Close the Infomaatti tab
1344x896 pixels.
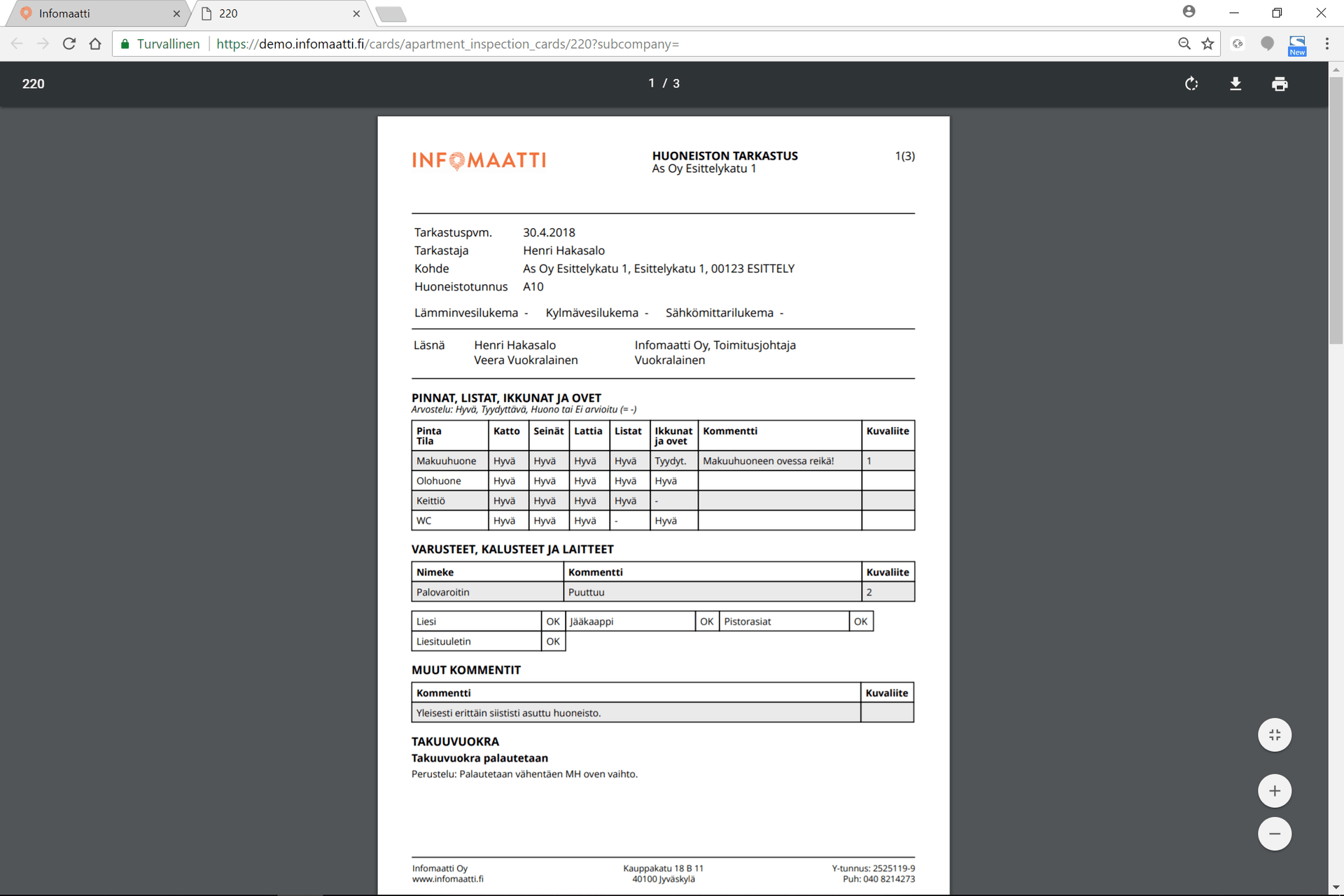coord(176,13)
